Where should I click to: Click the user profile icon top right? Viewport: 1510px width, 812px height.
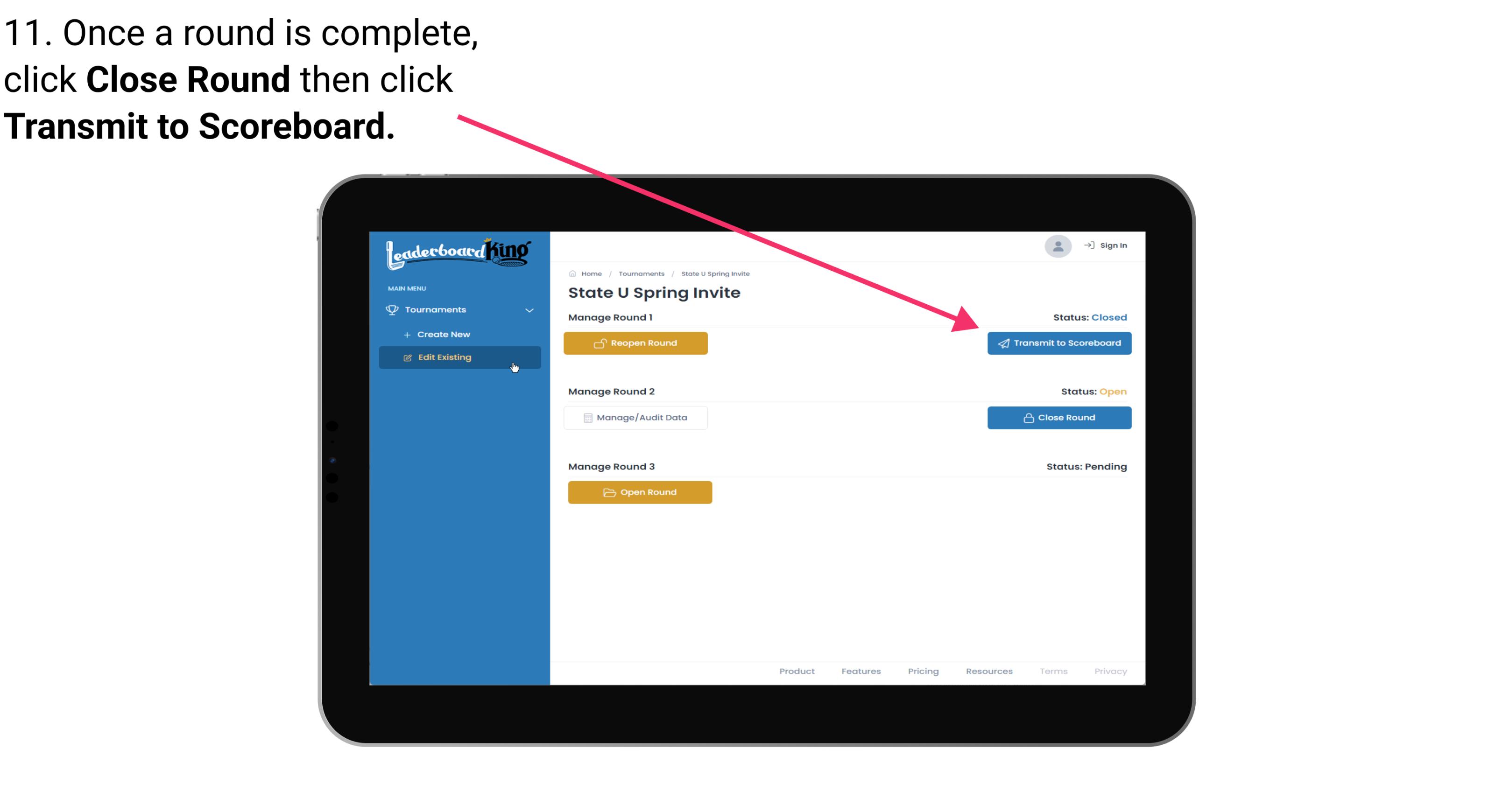click(1058, 248)
